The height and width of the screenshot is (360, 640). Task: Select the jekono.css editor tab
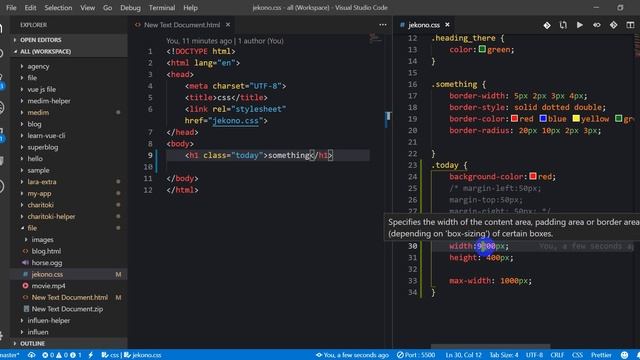[x=424, y=25]
